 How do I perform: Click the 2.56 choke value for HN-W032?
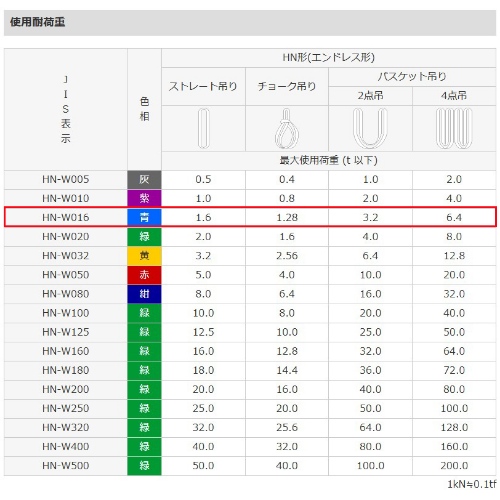(x=287, y=256)
